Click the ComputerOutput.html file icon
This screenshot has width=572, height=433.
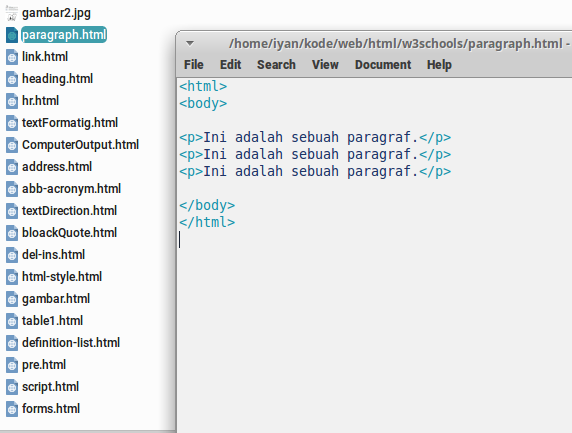pyautogui.click(x=12, y=145)
